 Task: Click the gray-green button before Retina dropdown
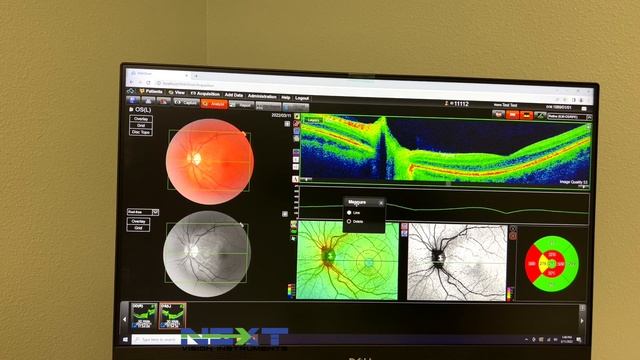540,116
